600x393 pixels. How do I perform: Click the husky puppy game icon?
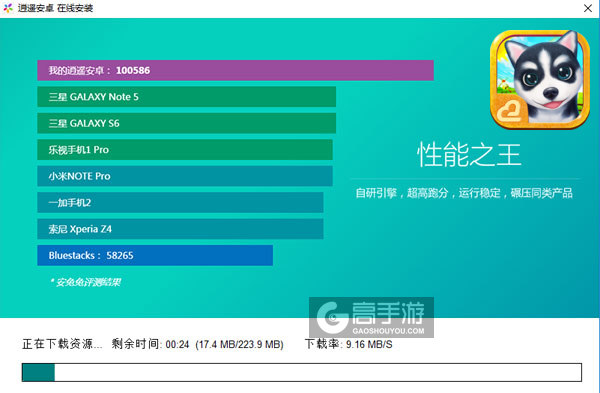point(540,80)
